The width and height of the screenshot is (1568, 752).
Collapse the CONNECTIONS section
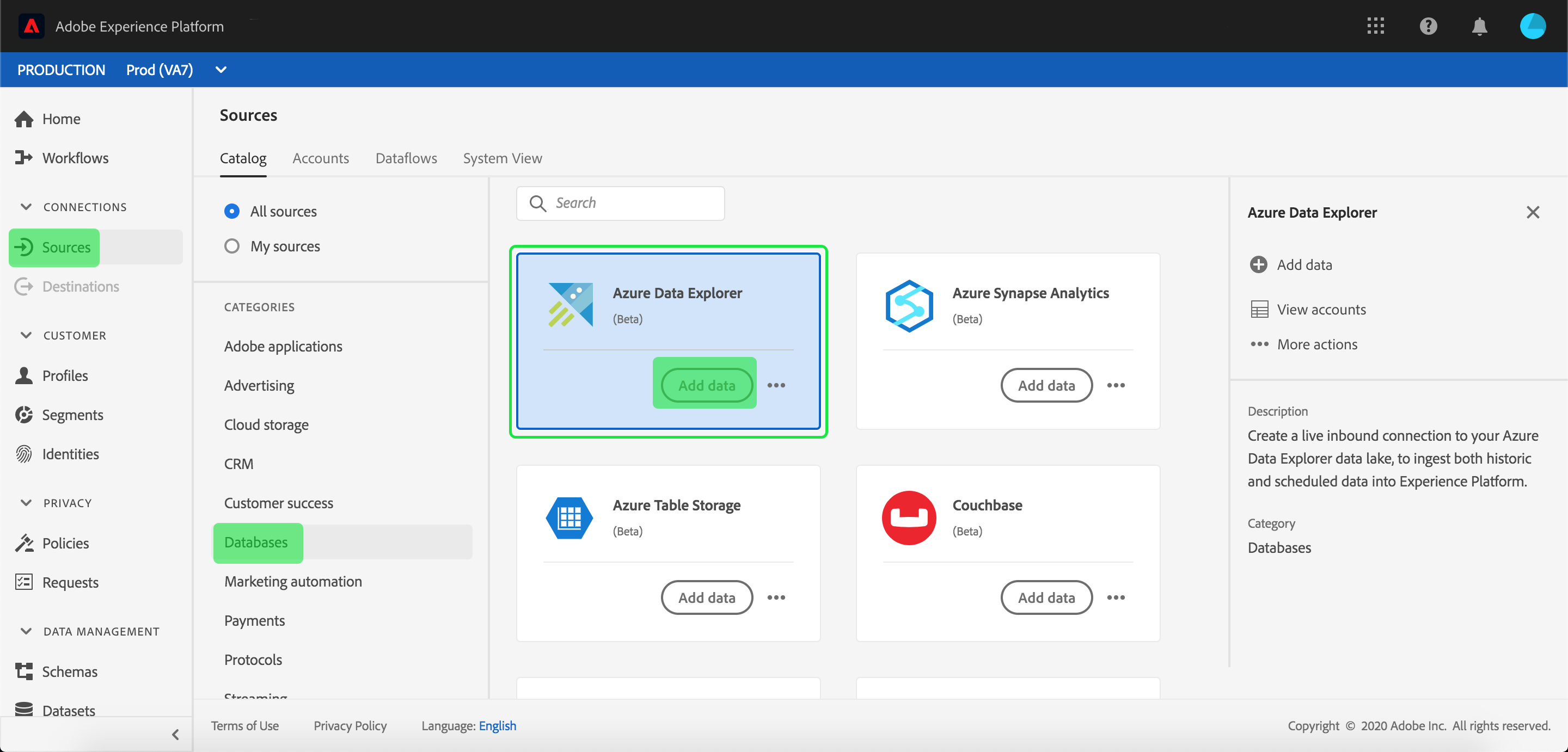pos(26,207)
